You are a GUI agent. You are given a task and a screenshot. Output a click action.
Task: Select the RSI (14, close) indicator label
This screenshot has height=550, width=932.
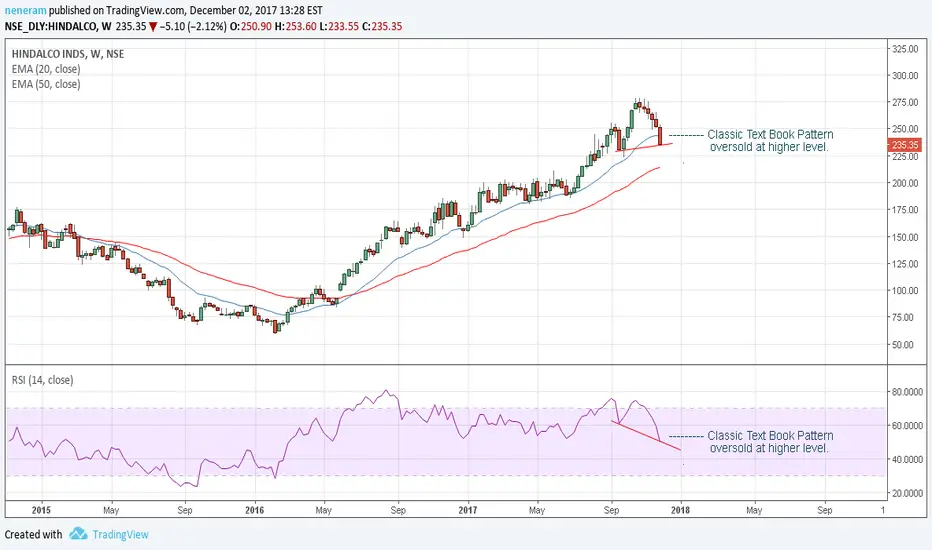click(x=42, y=379)
